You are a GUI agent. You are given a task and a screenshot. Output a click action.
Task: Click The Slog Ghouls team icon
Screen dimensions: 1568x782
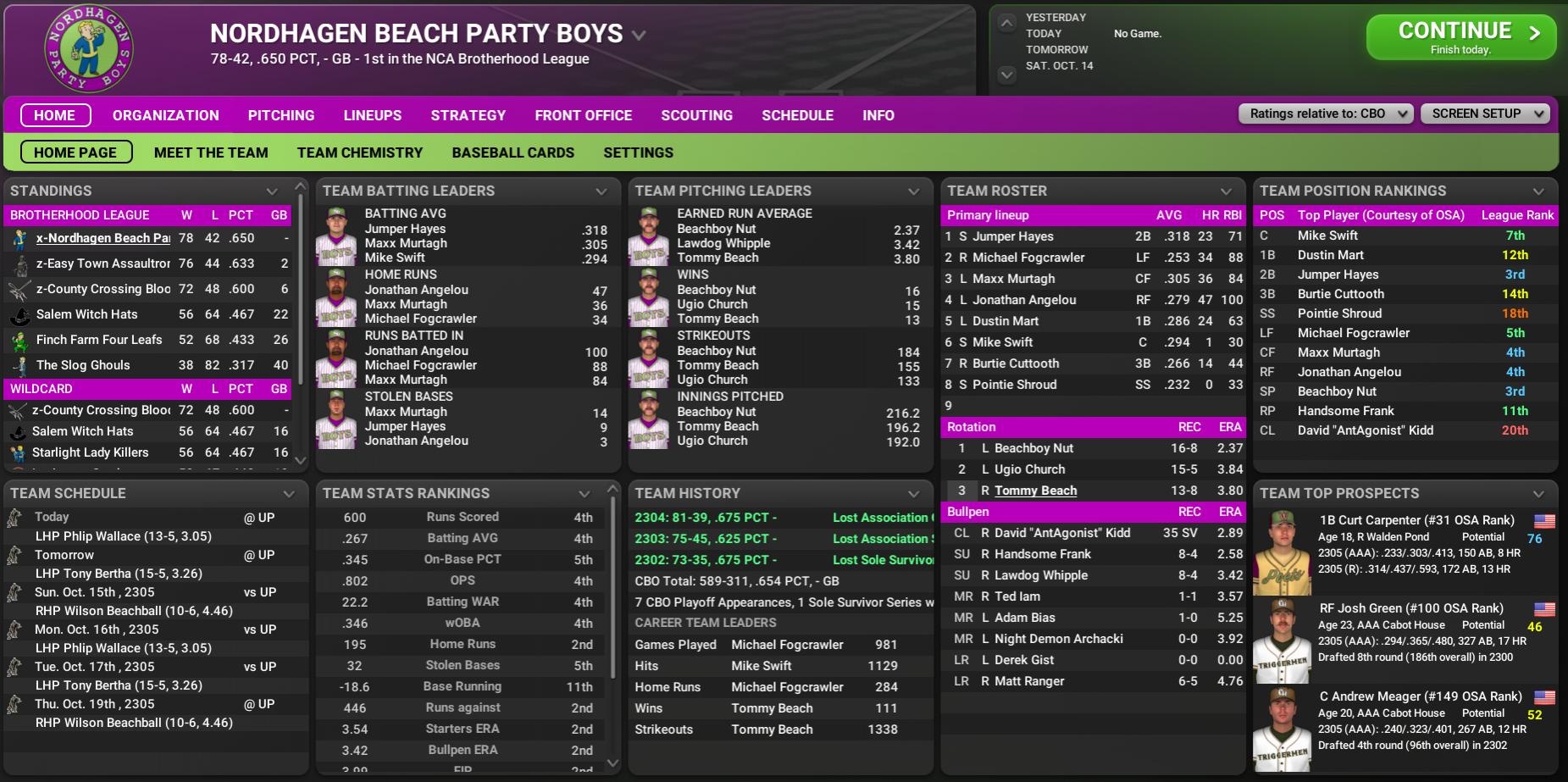pyautogui.click(x=19, y=366)
